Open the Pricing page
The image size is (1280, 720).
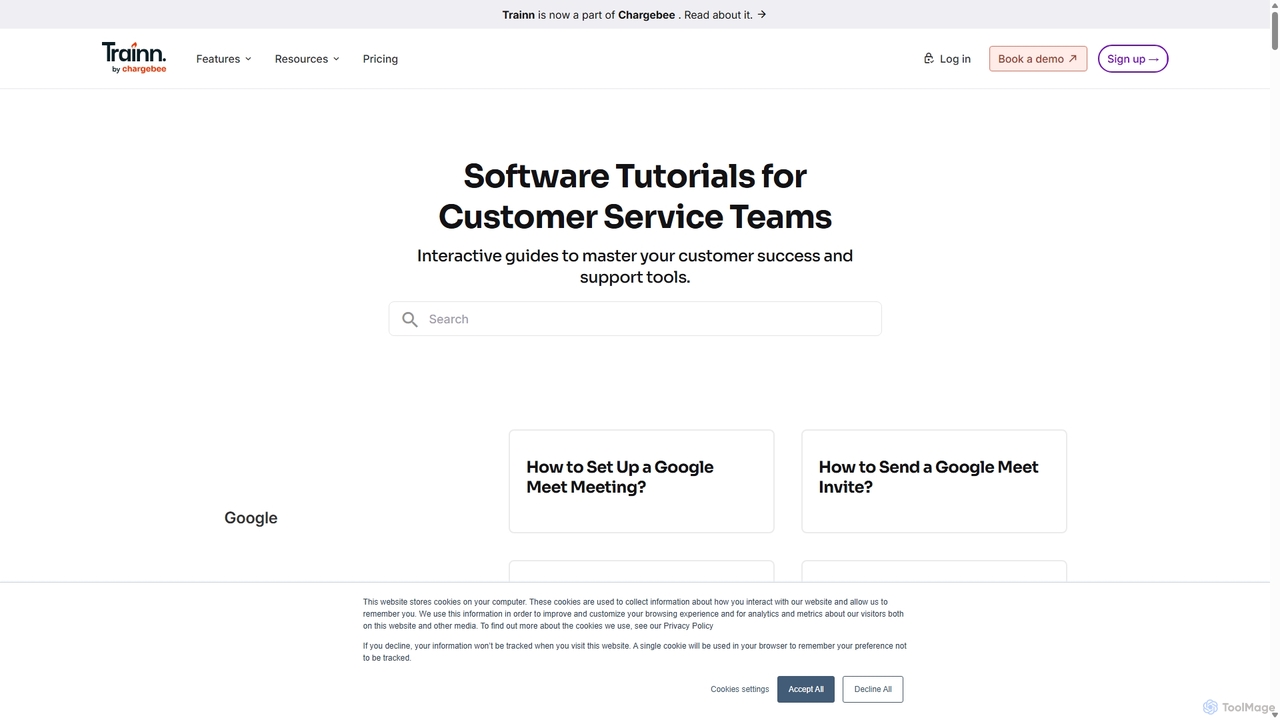[380, 59]
